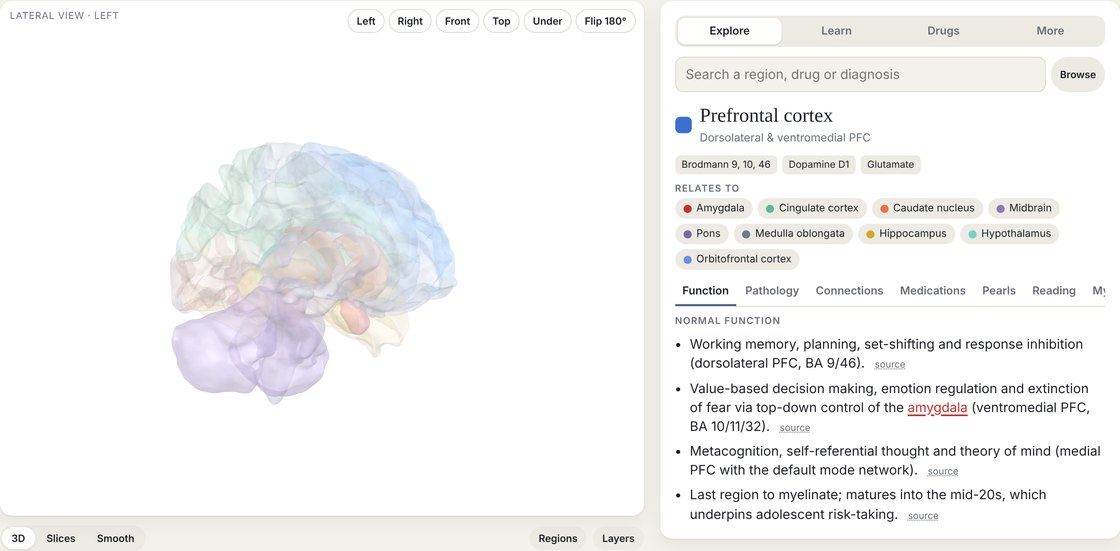Open the Layers panel

point(618,539)
